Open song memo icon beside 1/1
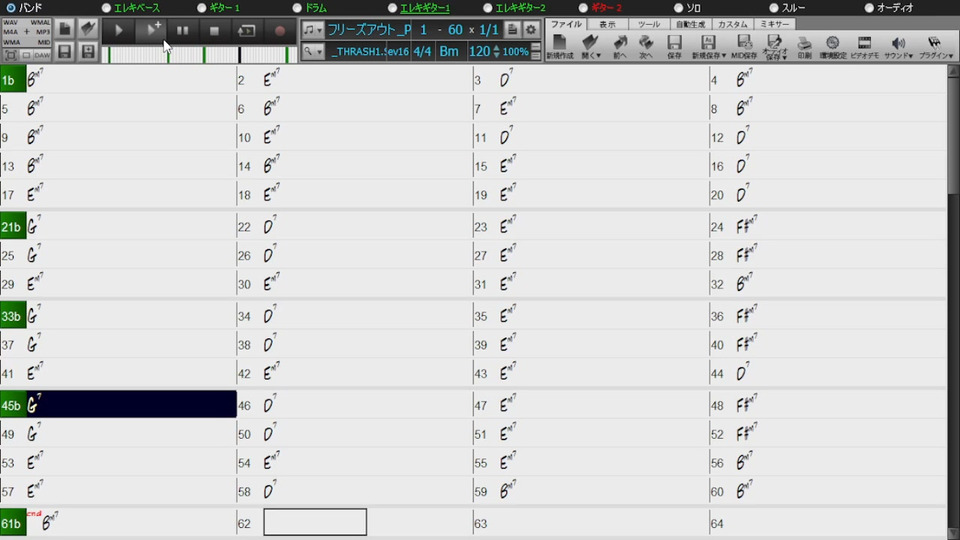Image resolution: width=960 pixels, height=540 pixels. [x=512, y=30]
